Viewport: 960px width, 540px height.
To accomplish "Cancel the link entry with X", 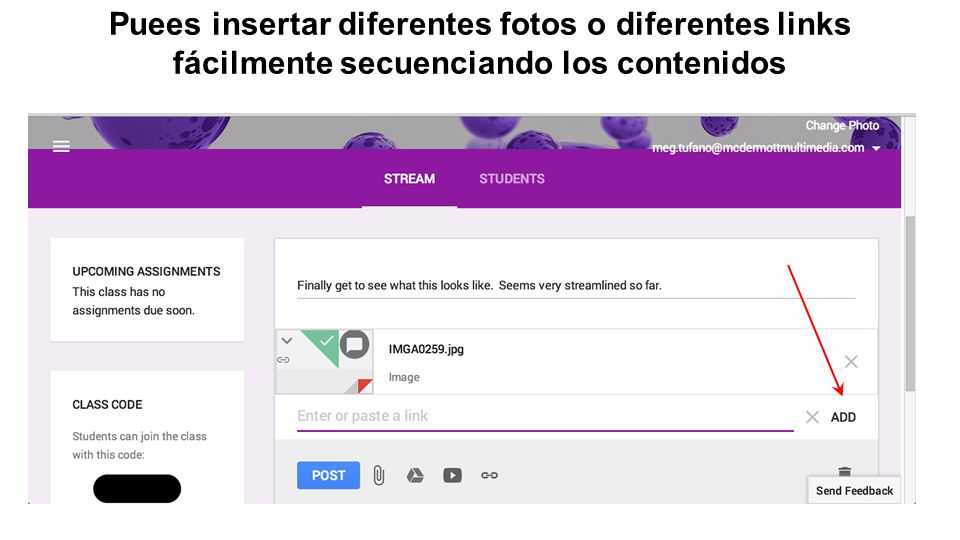I will coord(812,417).
